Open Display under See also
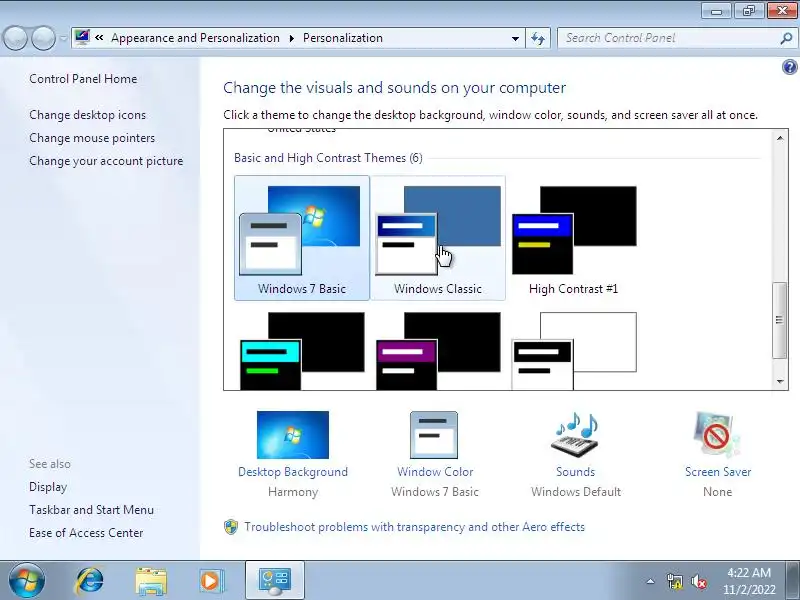The image size is (800, 600). (x=48, y=487)
